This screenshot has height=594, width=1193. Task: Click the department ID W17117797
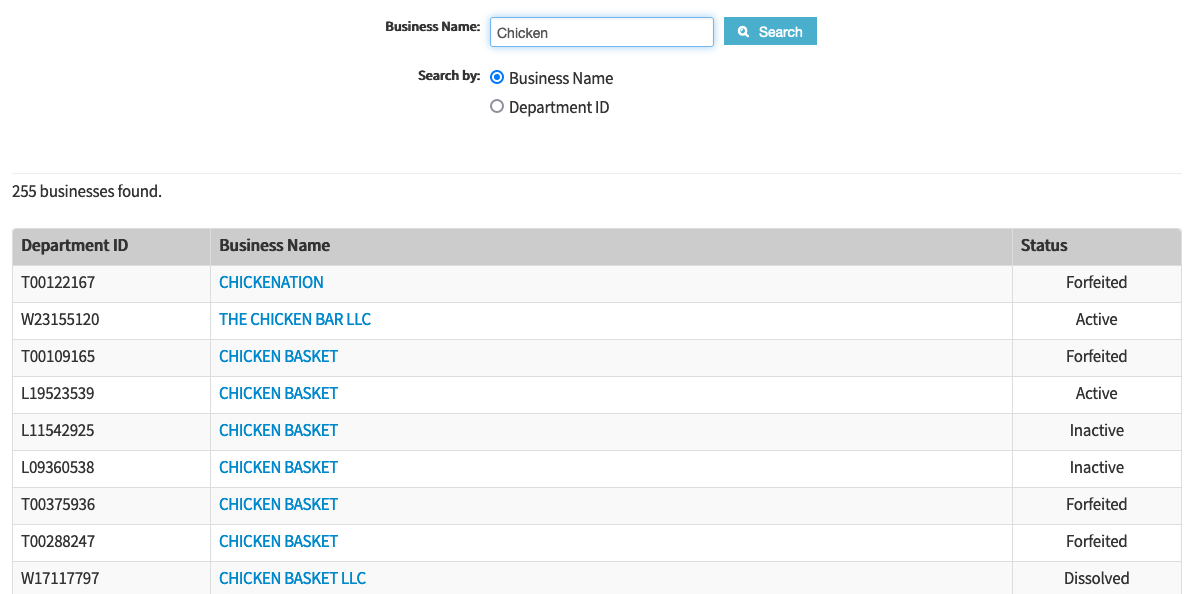pos(60,578)
